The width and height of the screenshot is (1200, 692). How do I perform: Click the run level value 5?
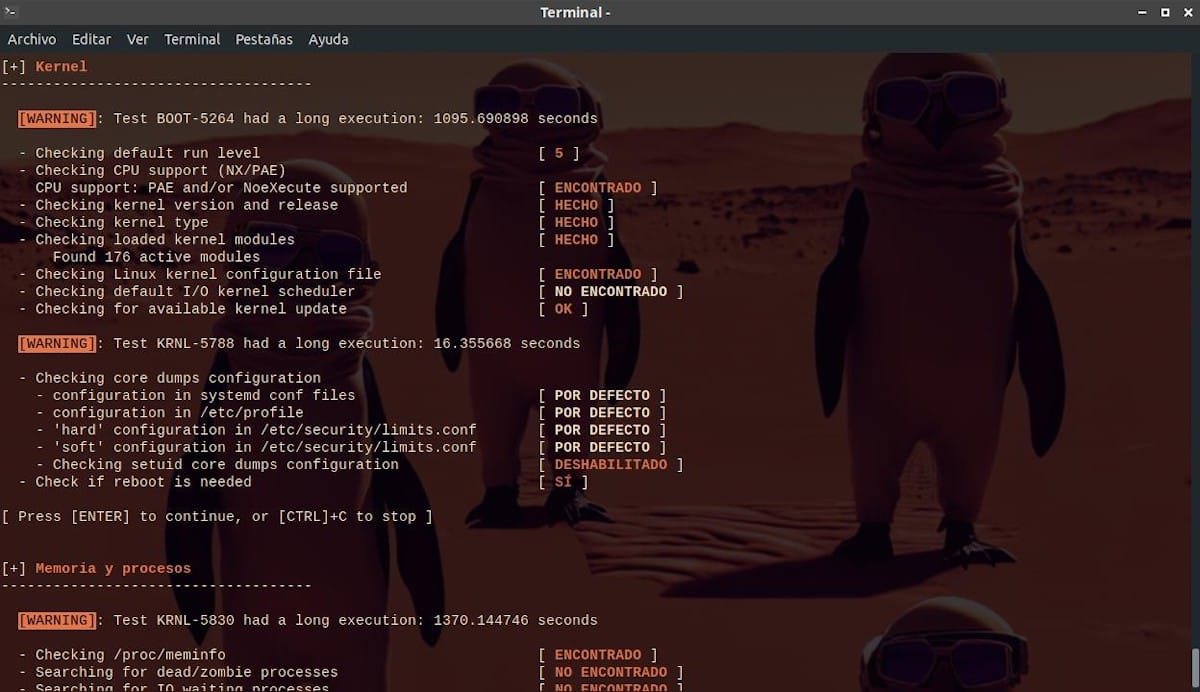point(559,153)
